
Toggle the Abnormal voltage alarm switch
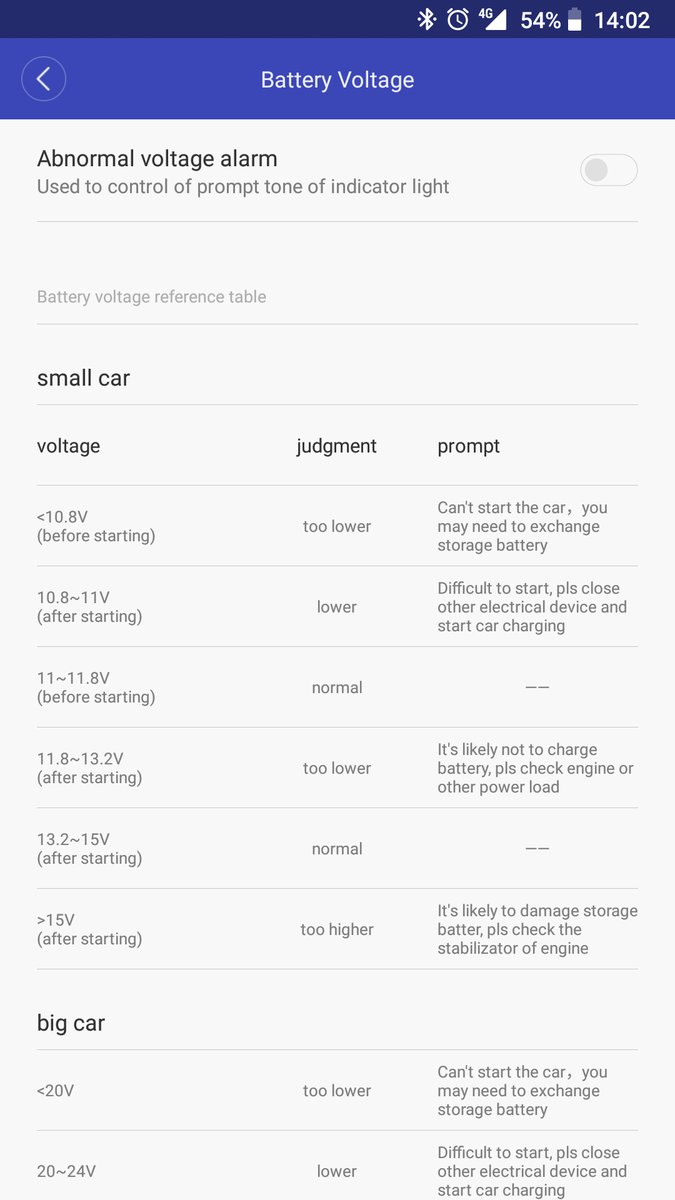tap(608, 170)
